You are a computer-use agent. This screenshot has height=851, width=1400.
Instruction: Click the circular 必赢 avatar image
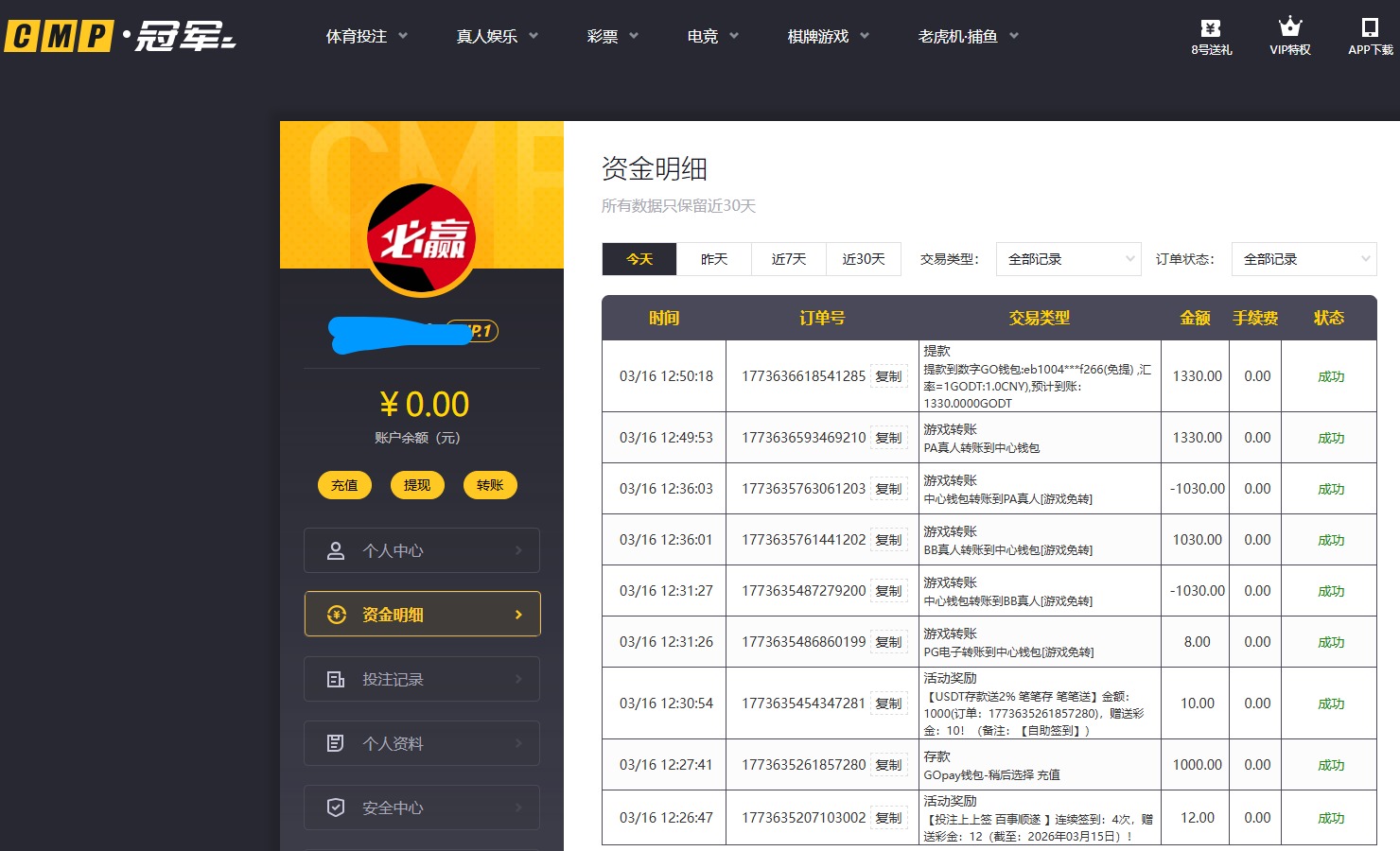(x=421, y=239)
